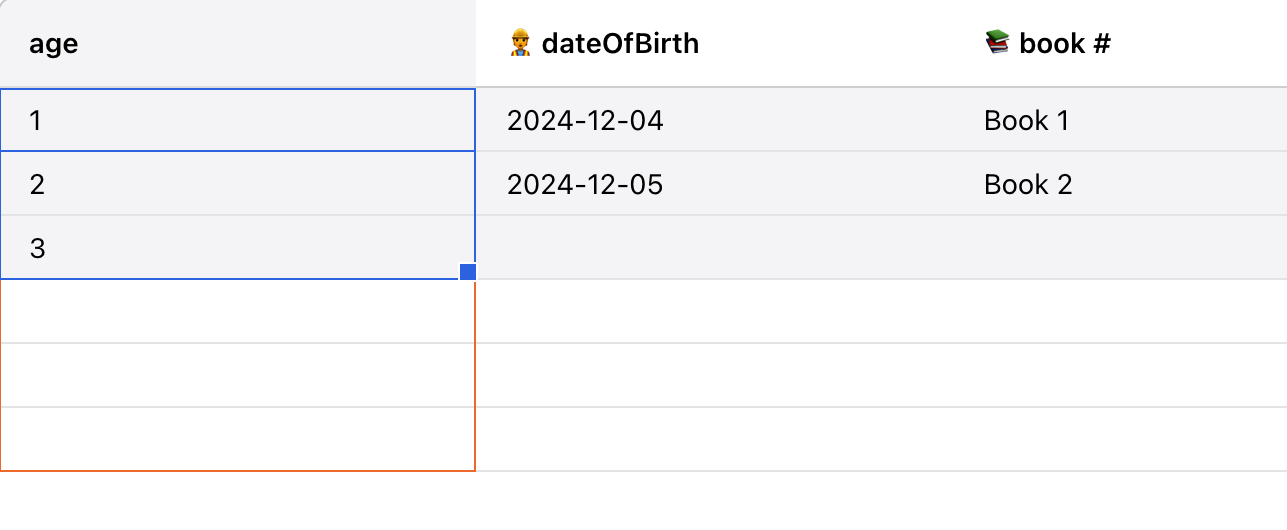Click the book # header label
1287x530 pixels.
click(1064, 44)
